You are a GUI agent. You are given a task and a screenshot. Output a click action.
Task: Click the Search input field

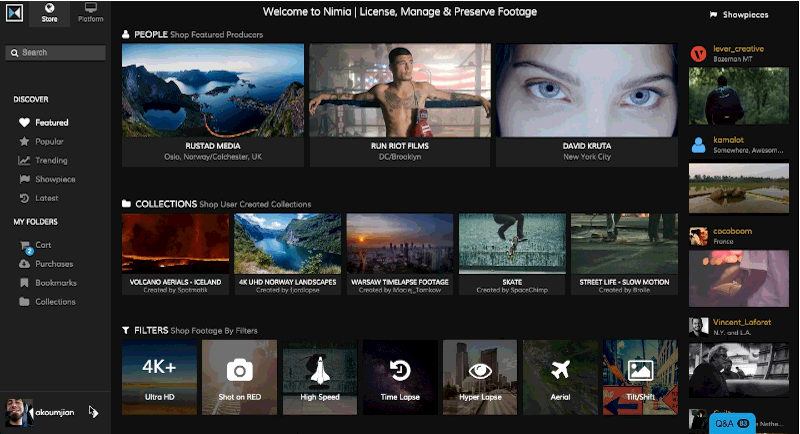coord(56,53)
